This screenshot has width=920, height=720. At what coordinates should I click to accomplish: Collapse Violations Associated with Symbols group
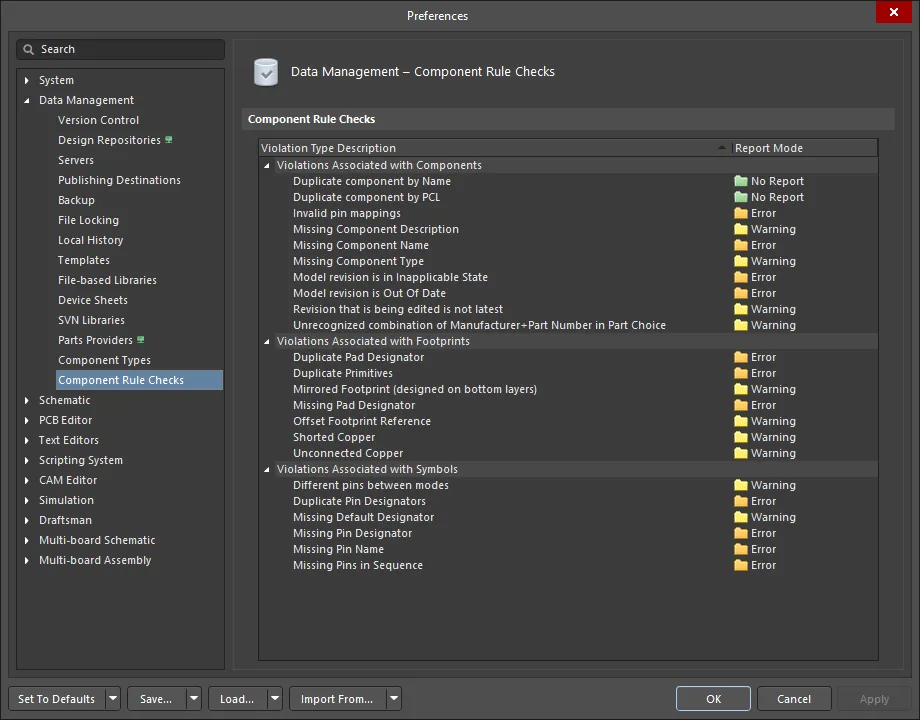point(266,469)
